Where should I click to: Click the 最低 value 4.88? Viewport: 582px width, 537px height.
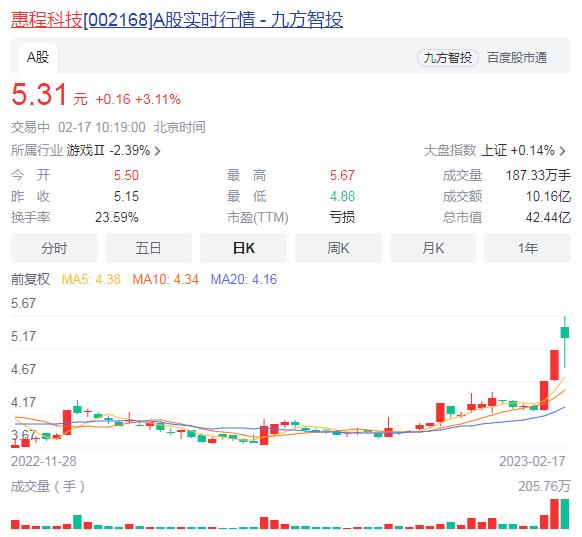[x=342, y=196]
